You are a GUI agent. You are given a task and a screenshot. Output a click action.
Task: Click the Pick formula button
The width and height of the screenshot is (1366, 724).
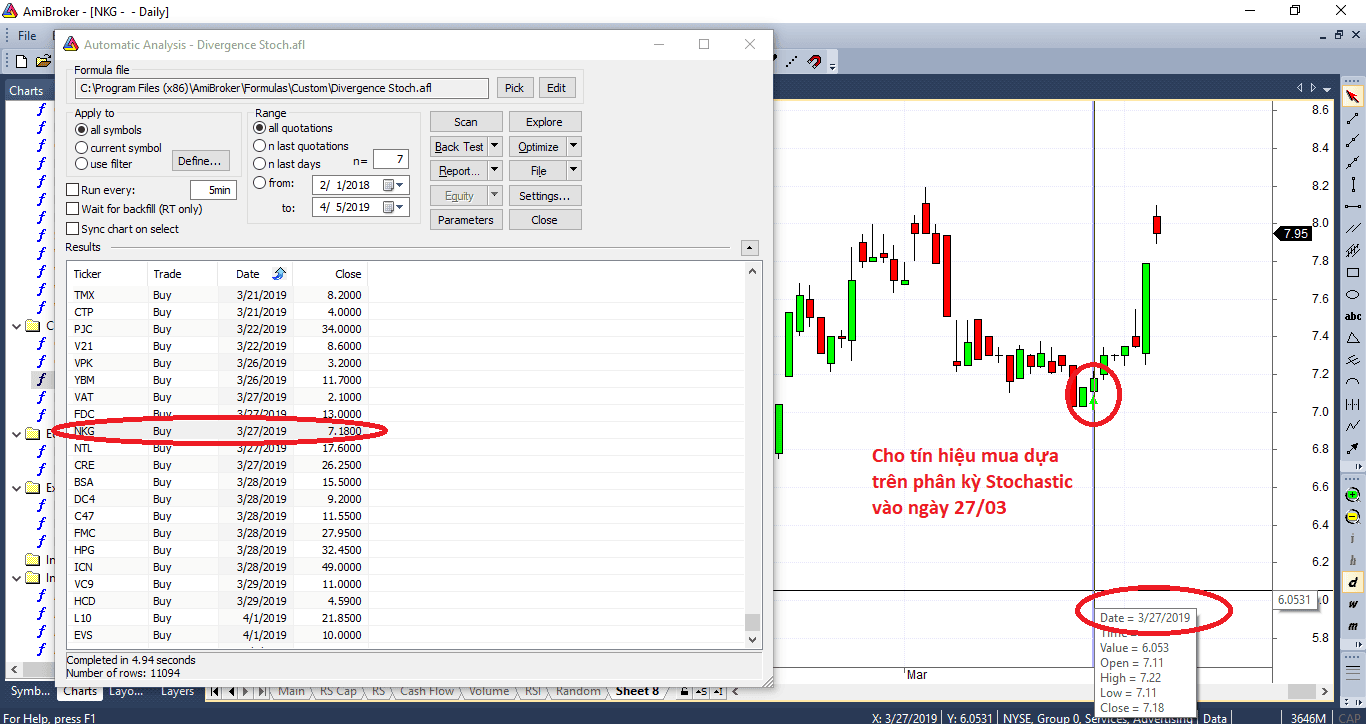coord(514,88)
